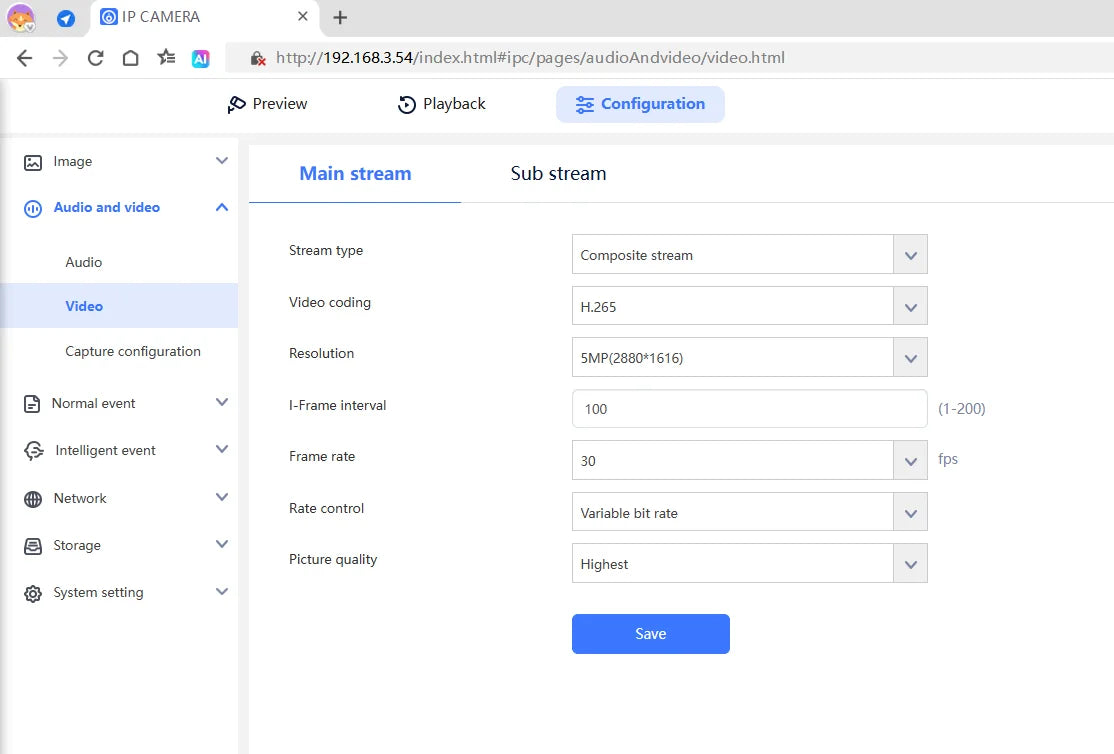Click the browser back arrow
This screenshot has height=754, width=1114.
click(25, 58)
